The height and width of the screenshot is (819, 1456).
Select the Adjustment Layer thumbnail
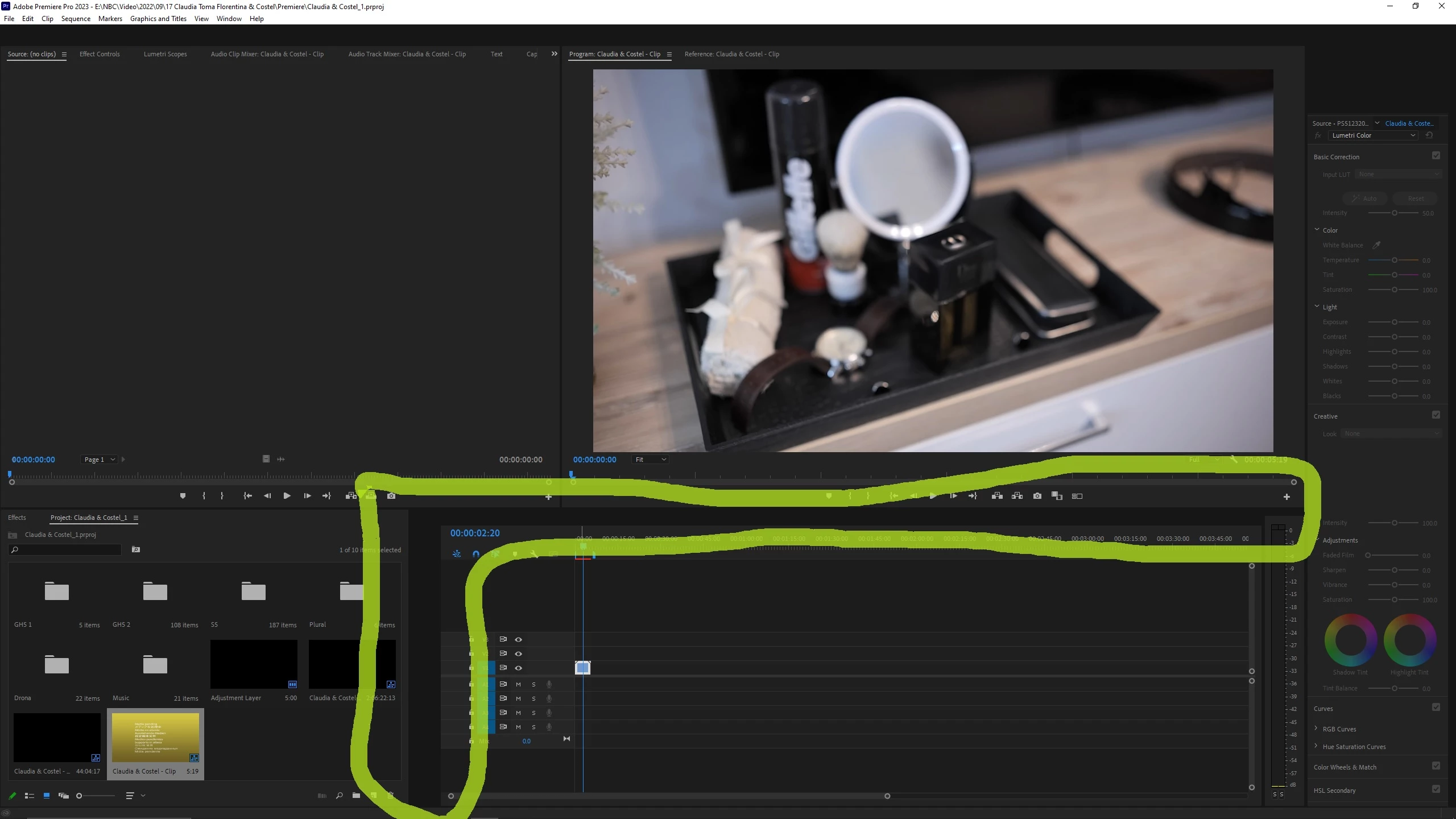tap(254, 664)
